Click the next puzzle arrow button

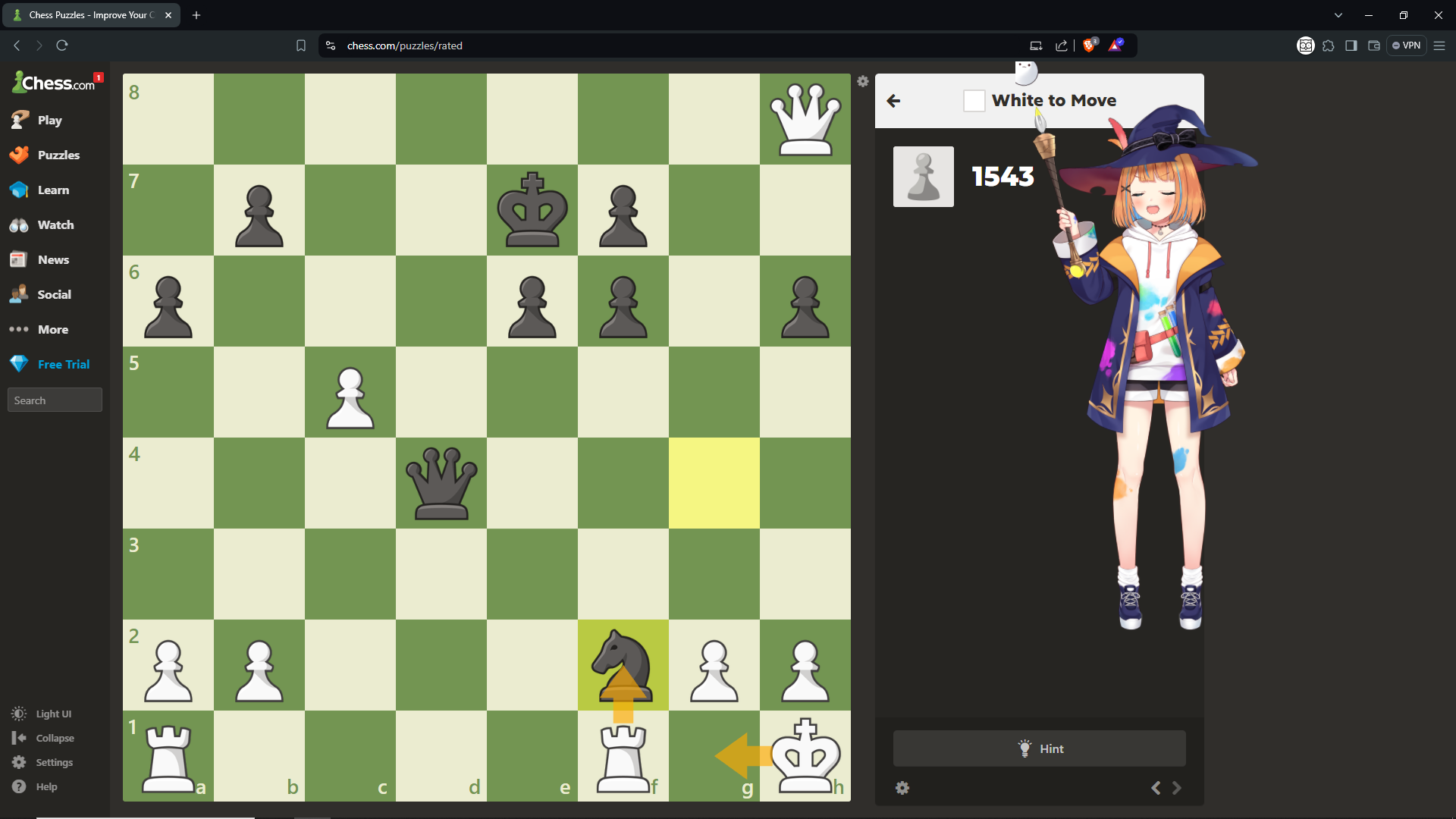(x=1177, y=788)
